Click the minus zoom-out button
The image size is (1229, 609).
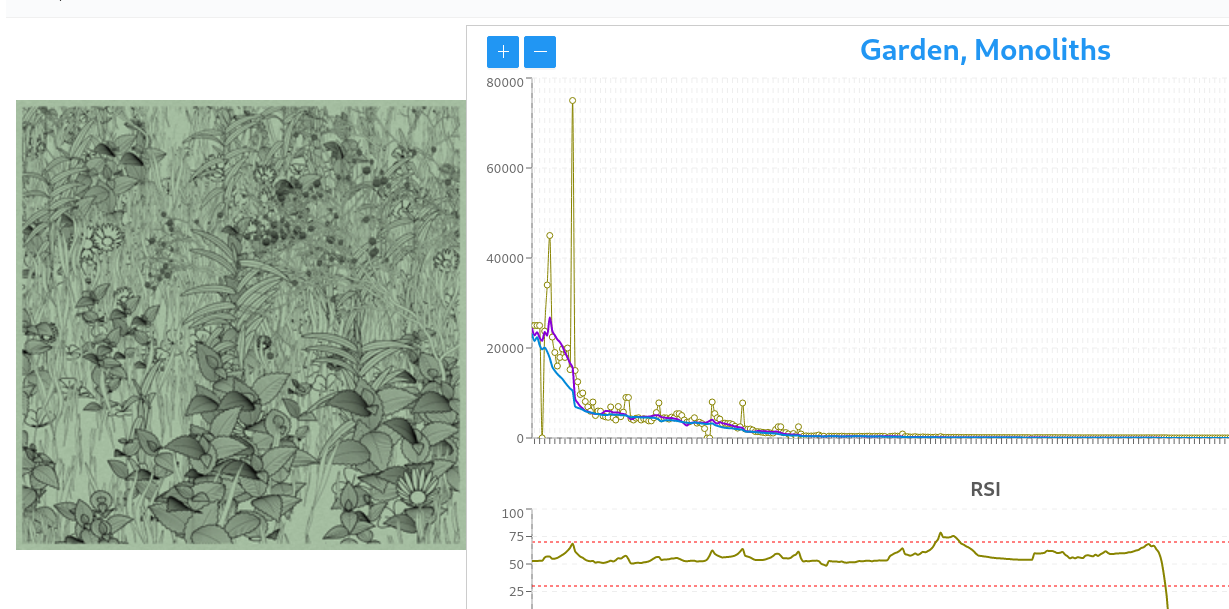point(540,52)
